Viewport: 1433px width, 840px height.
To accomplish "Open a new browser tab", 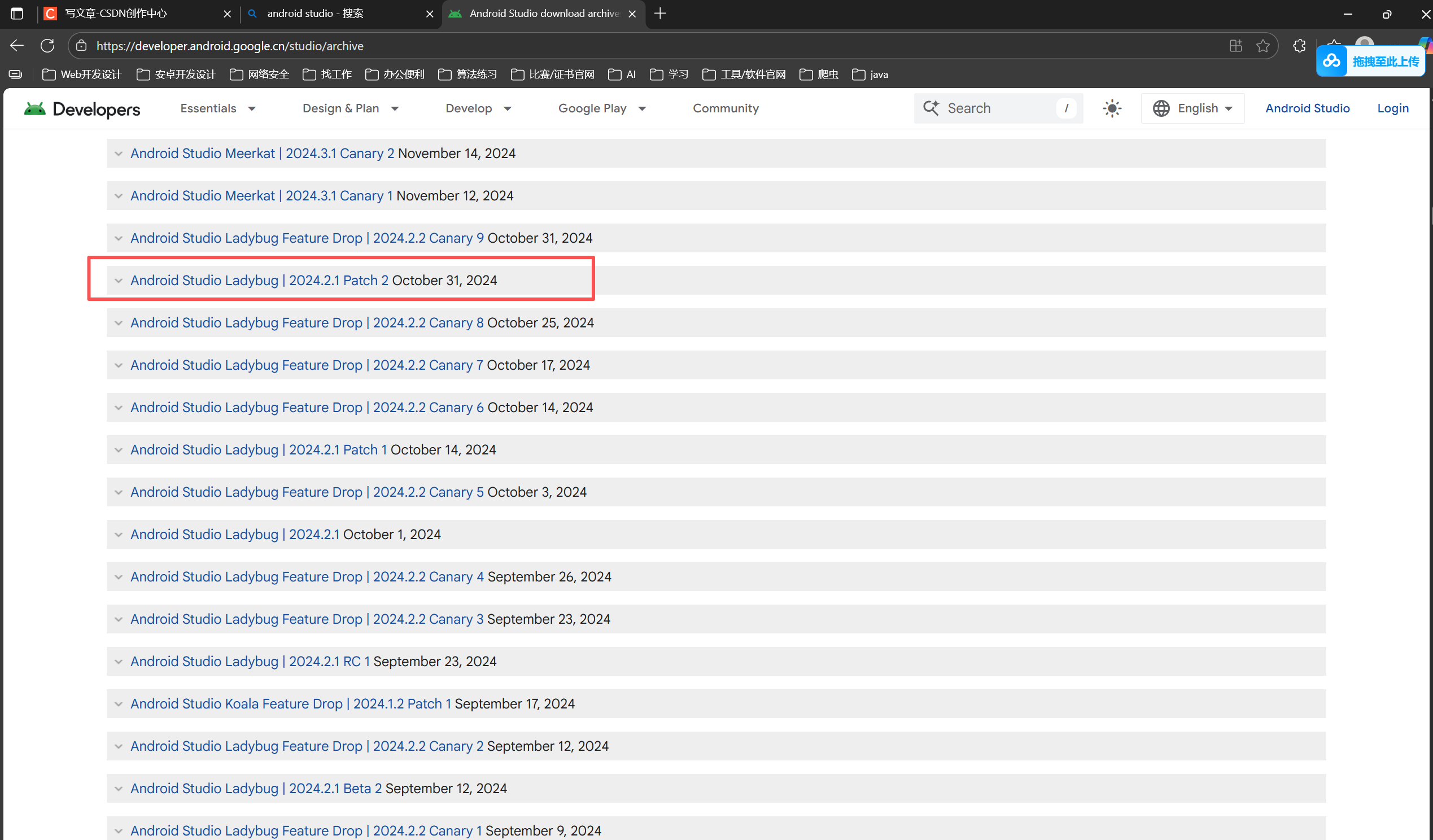I will pyautogui.click(x=660, y=13).
